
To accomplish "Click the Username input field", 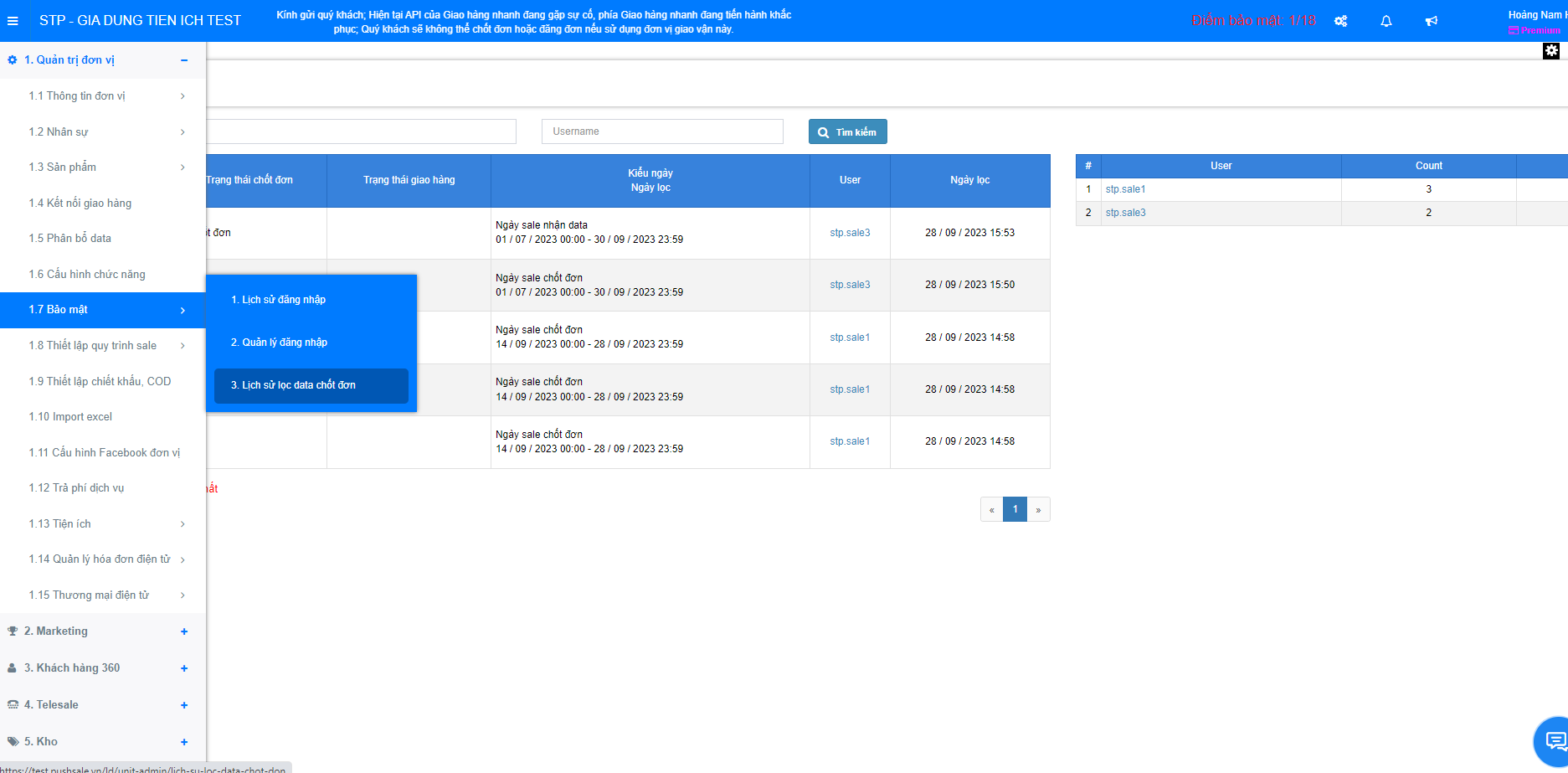I will (662, 131).
